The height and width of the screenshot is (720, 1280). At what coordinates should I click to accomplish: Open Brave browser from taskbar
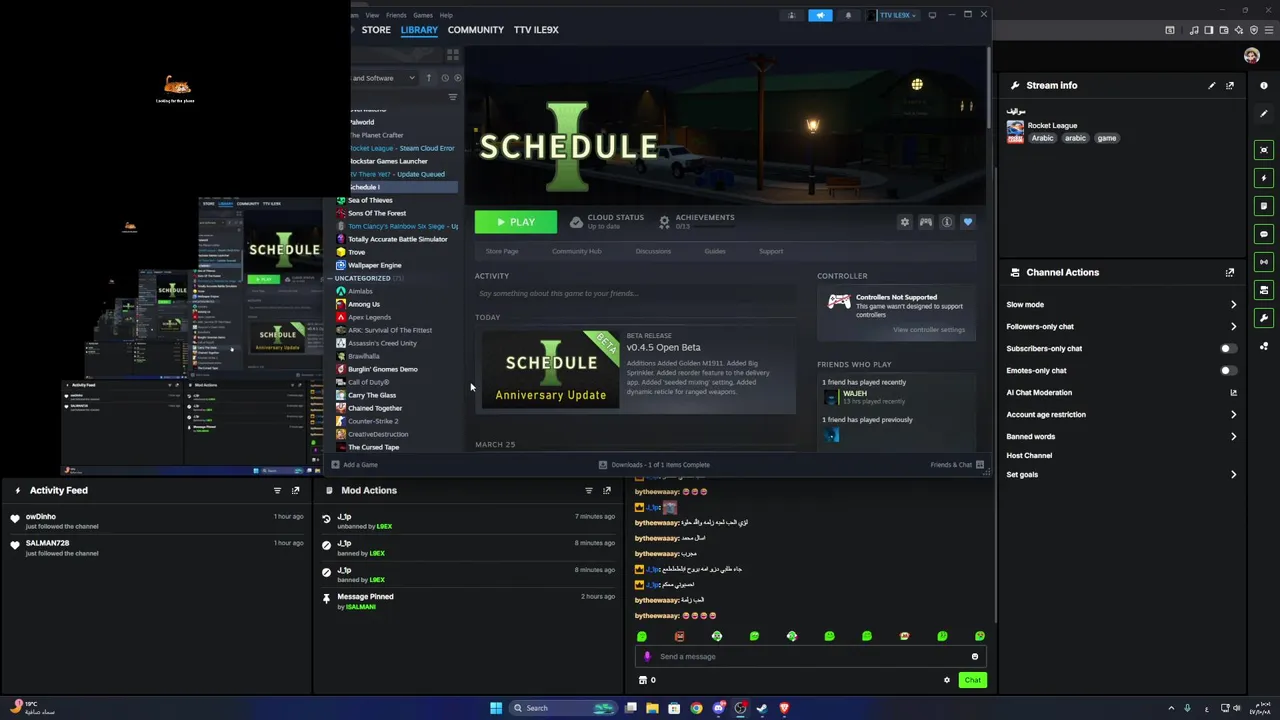coord(784,708)
